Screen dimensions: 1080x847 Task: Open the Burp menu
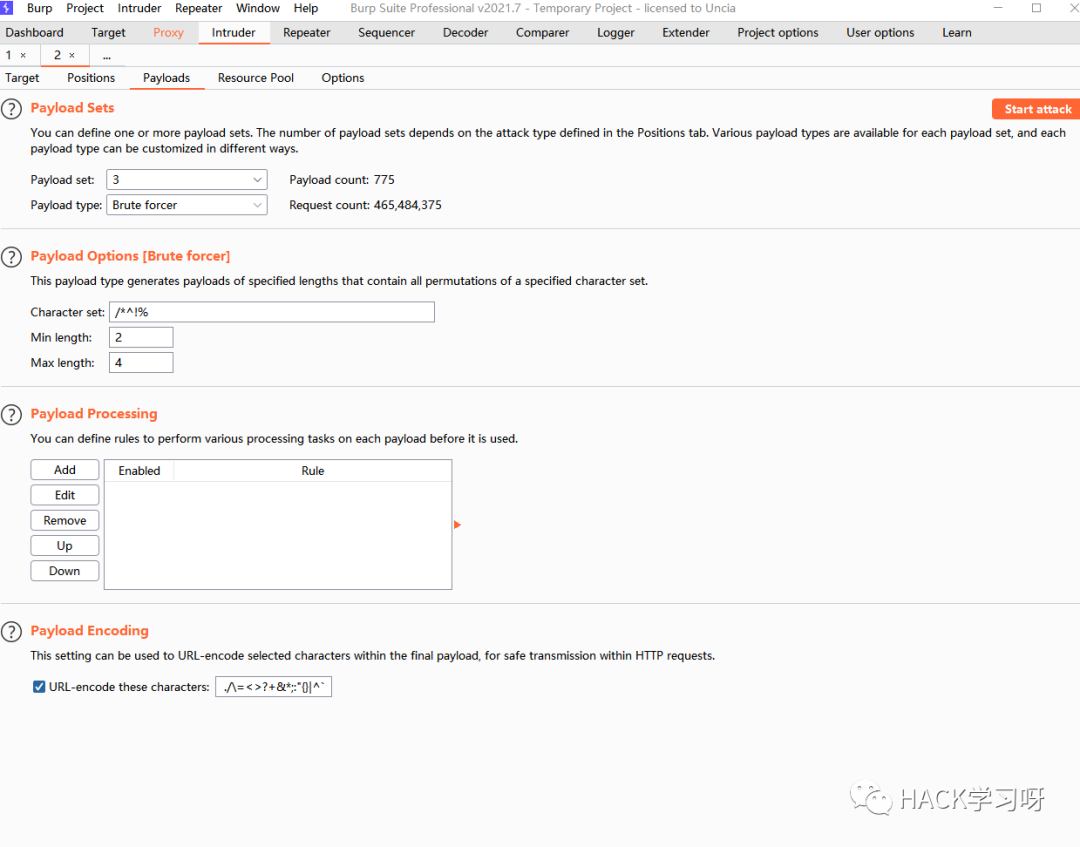tap(39, 8)
